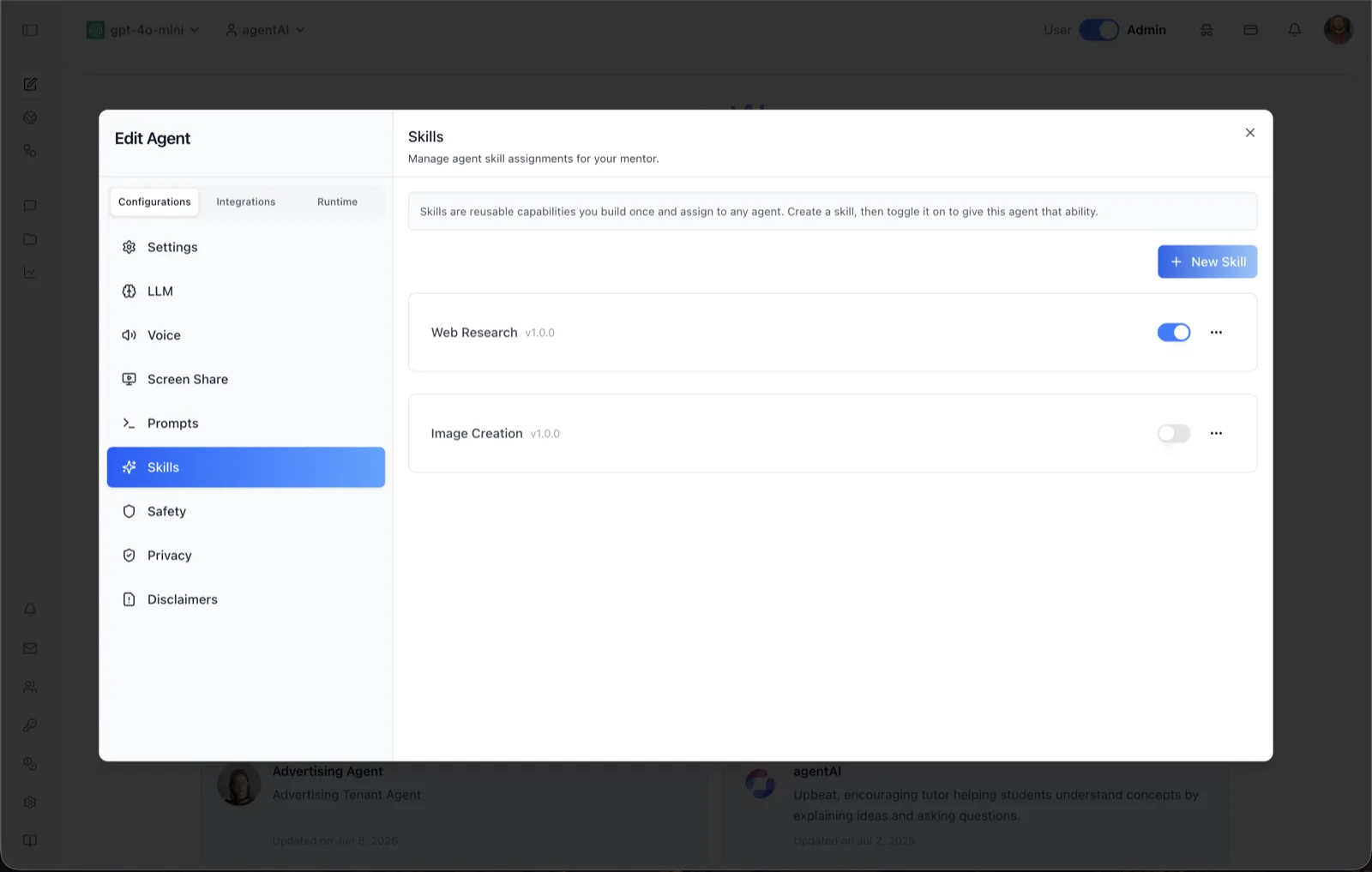
Task: Open the analytics chart sidebar icon
Action: (x=30, y=273)
